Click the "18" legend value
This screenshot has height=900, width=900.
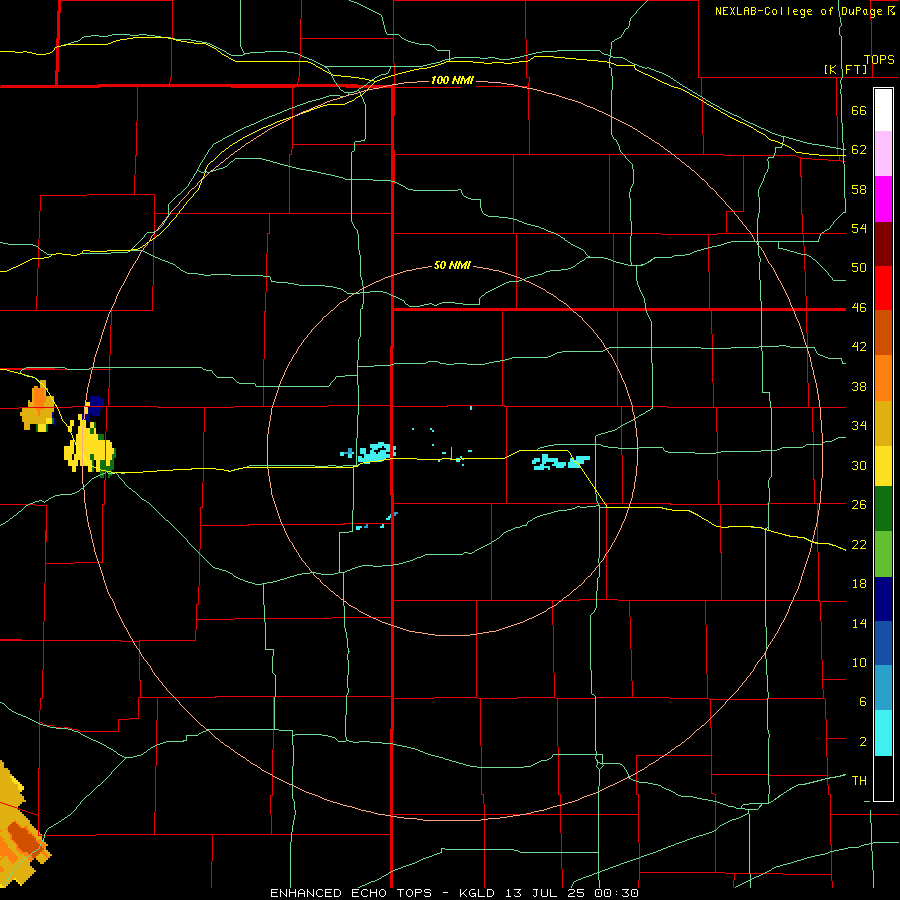[859, 584]
